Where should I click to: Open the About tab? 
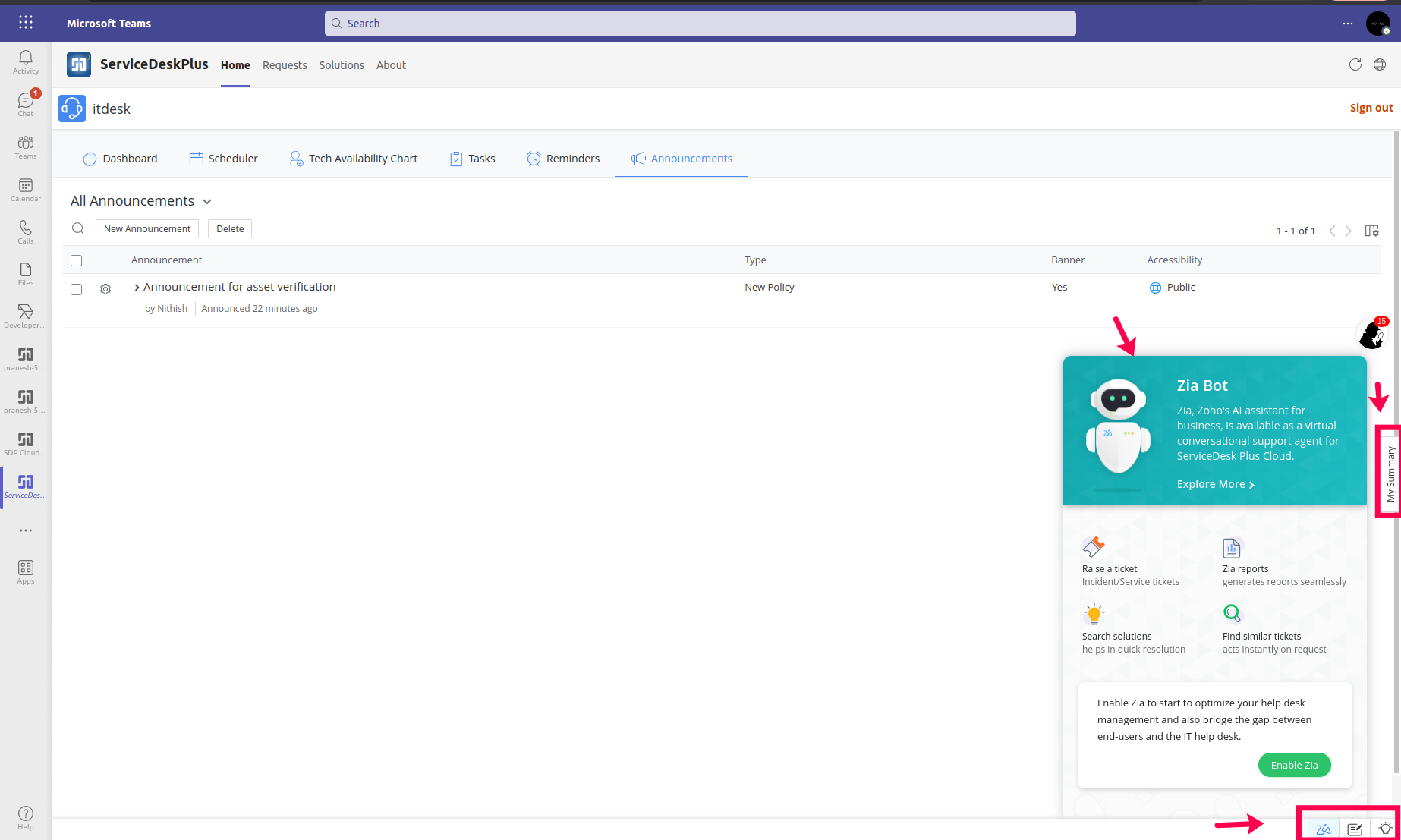tap(391, 65)
